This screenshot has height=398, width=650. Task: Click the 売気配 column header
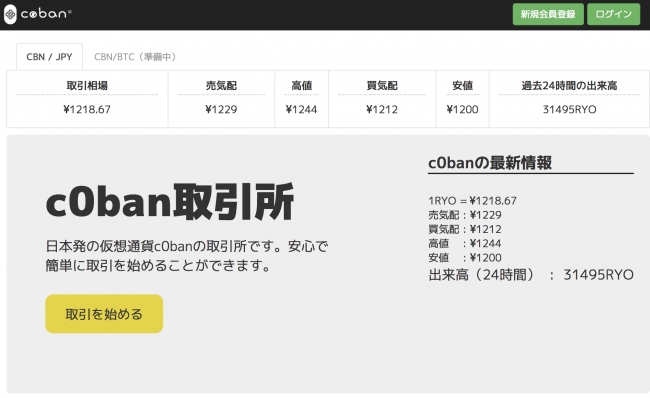click(x=221, y=85)
